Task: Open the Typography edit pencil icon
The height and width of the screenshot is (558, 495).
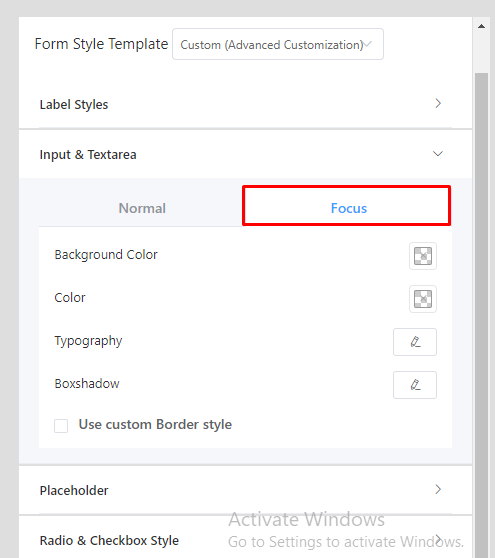Action: [415, 342]
